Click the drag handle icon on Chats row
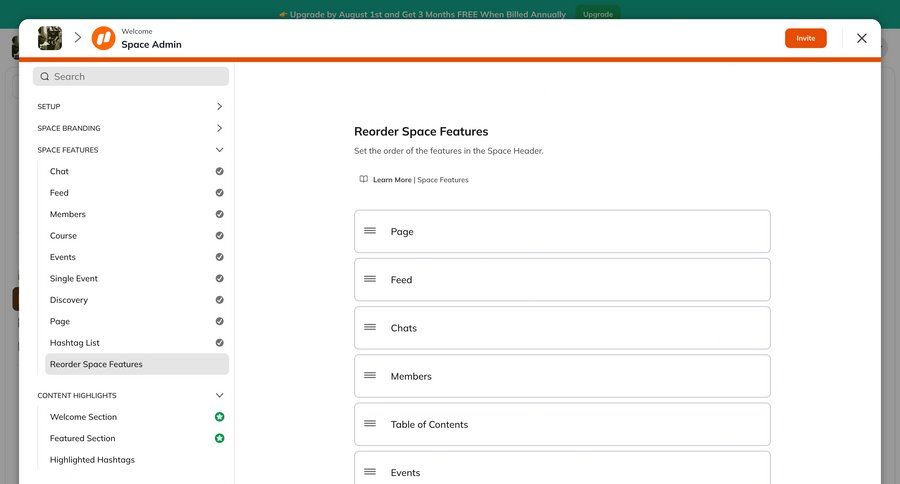 [370, 327]
